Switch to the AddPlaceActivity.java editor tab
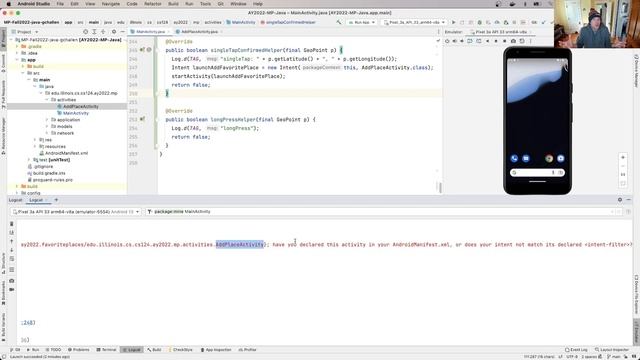Screen dimensions: 640x360 click(x=199, y=32)
